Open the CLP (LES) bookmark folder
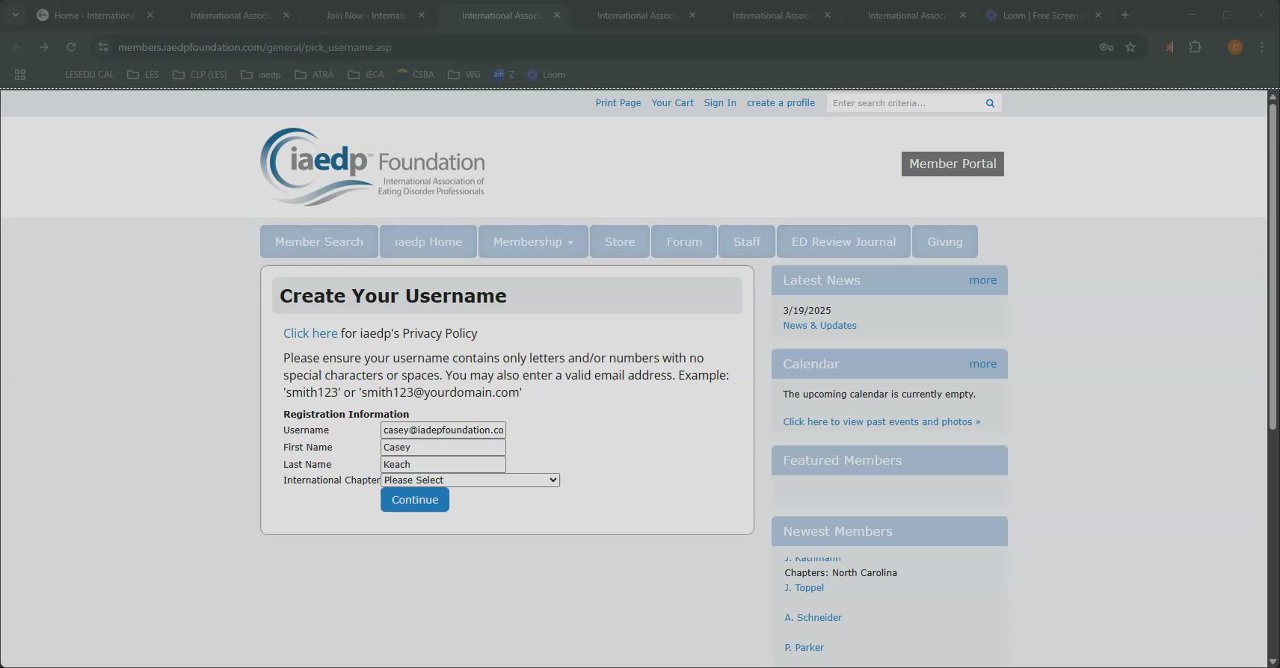Image resolution: width=1280 pixels, height=668 pixels. point(199,74)
